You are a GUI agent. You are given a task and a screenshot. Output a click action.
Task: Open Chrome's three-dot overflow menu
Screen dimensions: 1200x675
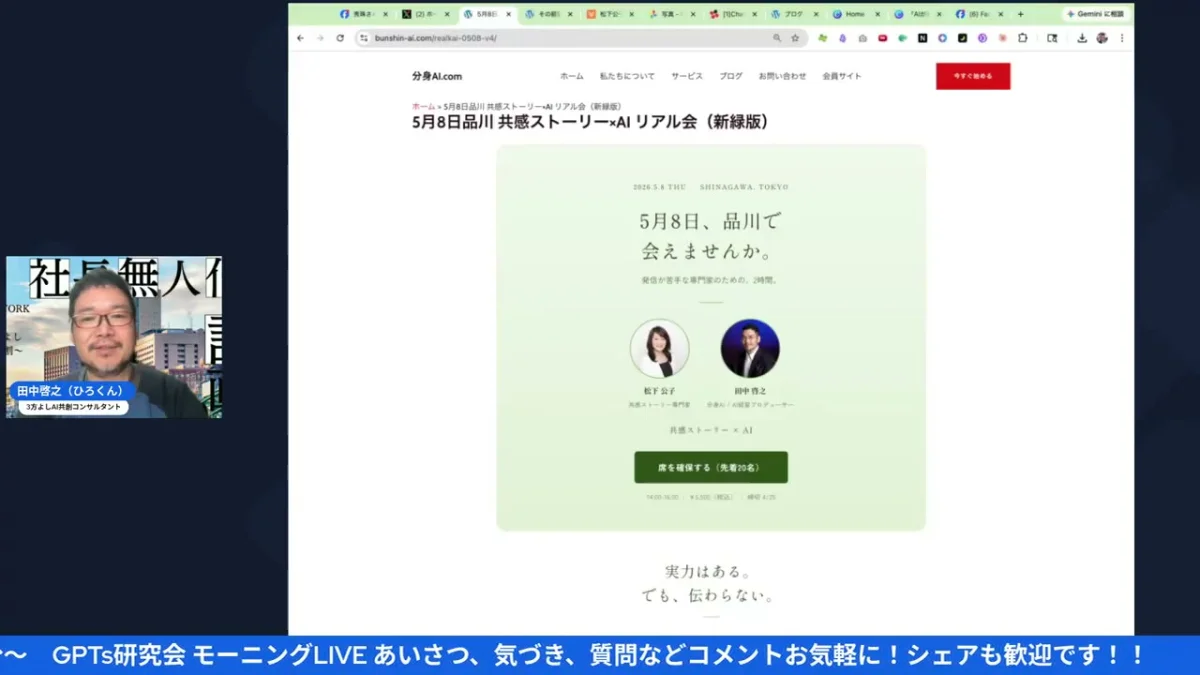point(1122,37)
